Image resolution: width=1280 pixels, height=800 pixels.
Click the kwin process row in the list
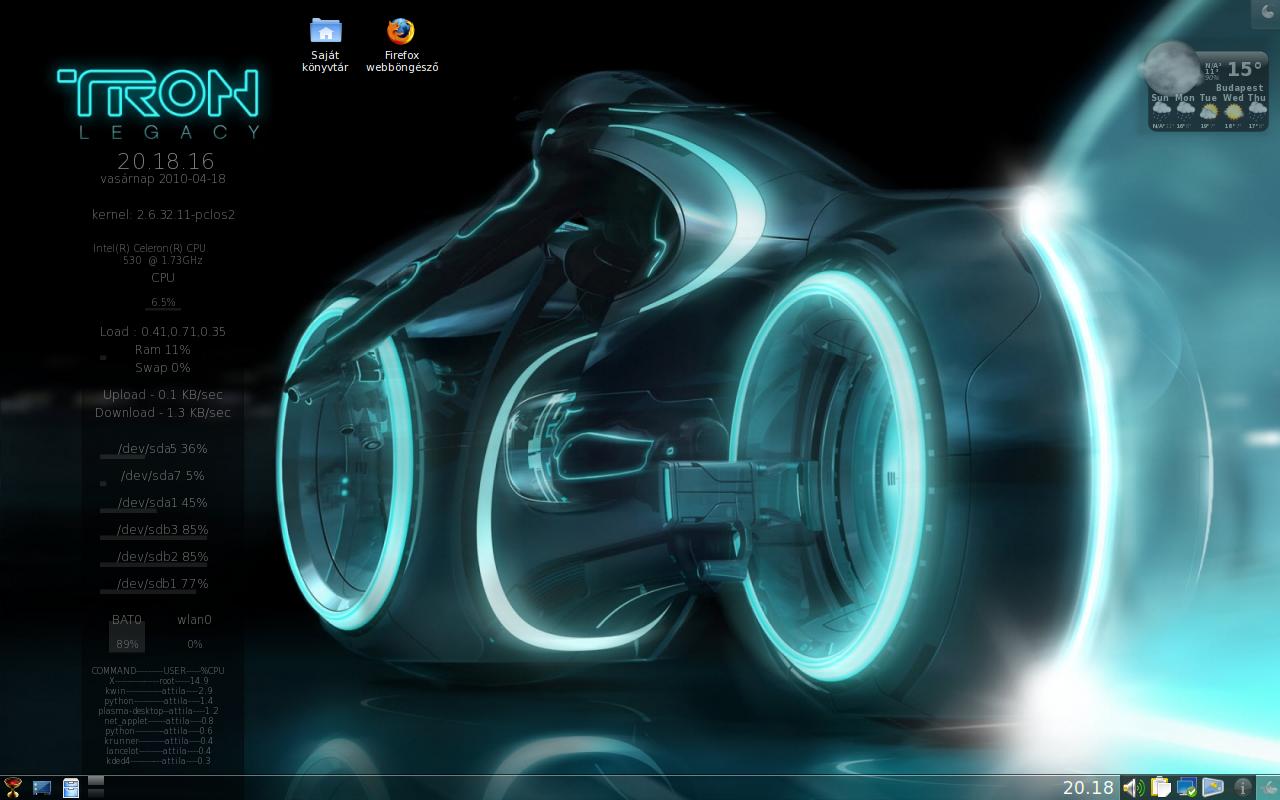158,691
